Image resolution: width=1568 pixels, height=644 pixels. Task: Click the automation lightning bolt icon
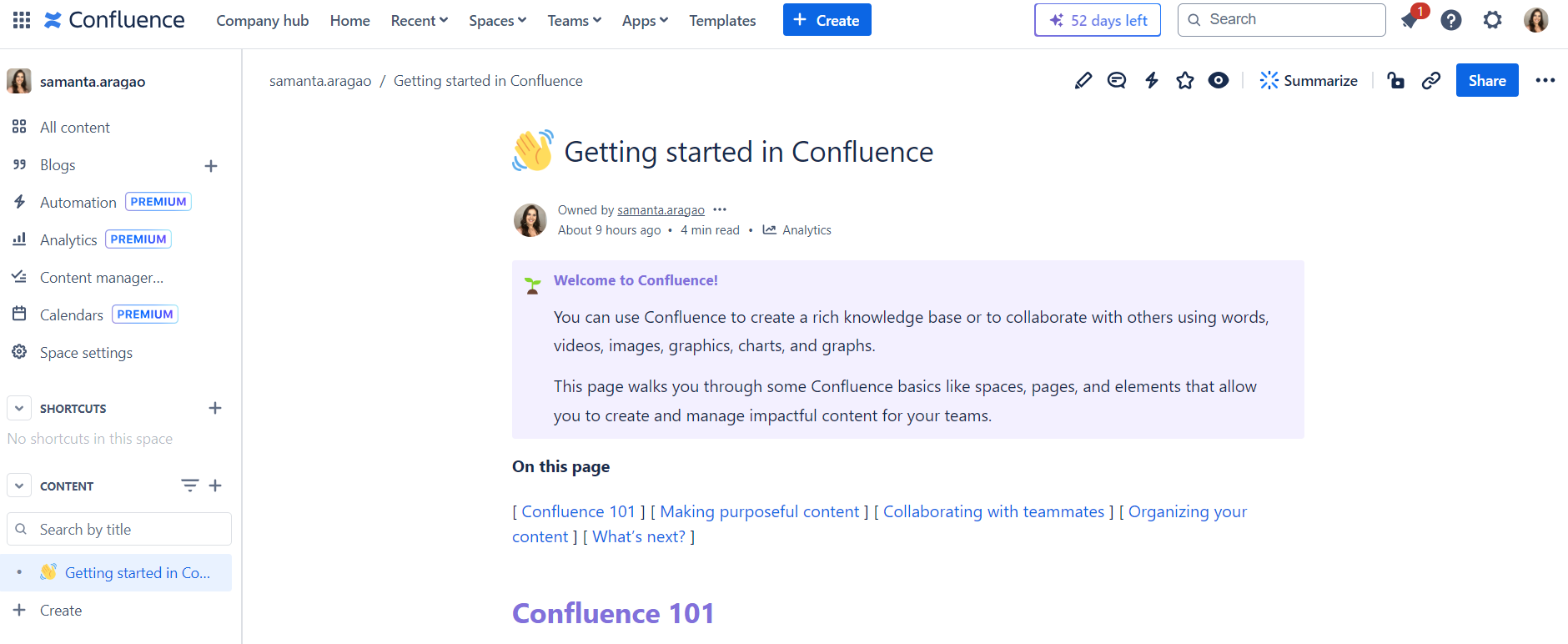click(1152, 80)
